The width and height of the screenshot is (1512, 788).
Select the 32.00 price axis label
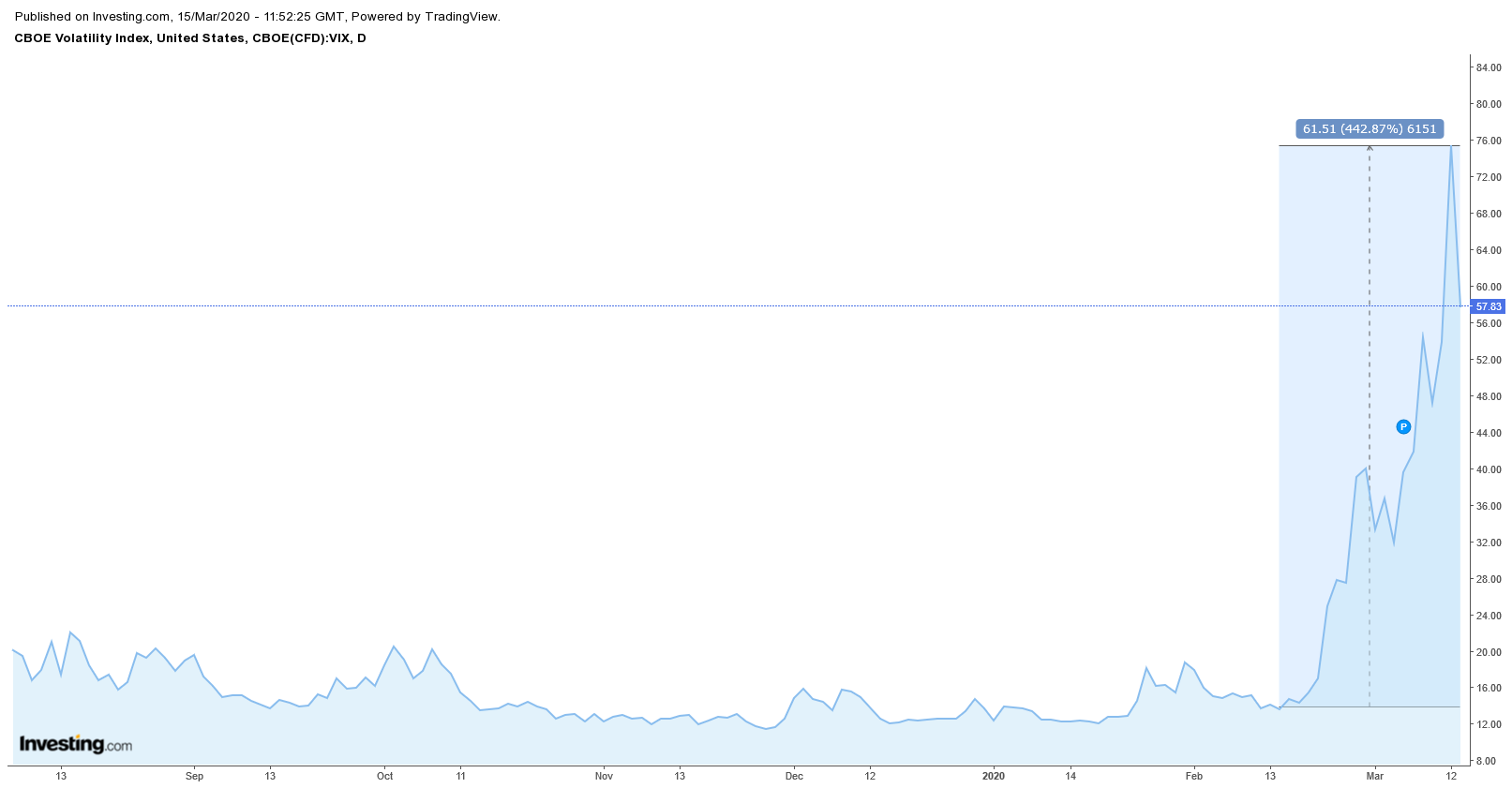(x=1489, y=543)
